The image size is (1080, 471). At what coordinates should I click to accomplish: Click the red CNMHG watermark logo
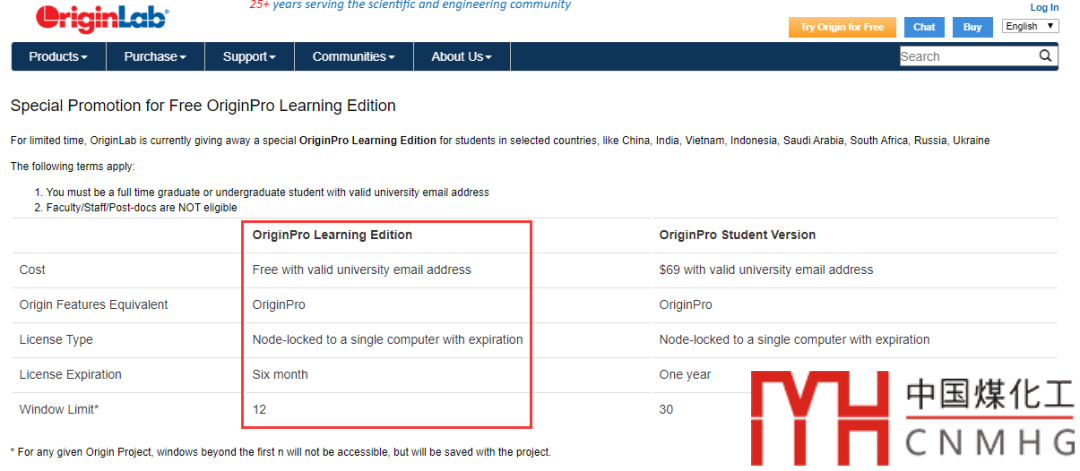[x=818, y=418]
